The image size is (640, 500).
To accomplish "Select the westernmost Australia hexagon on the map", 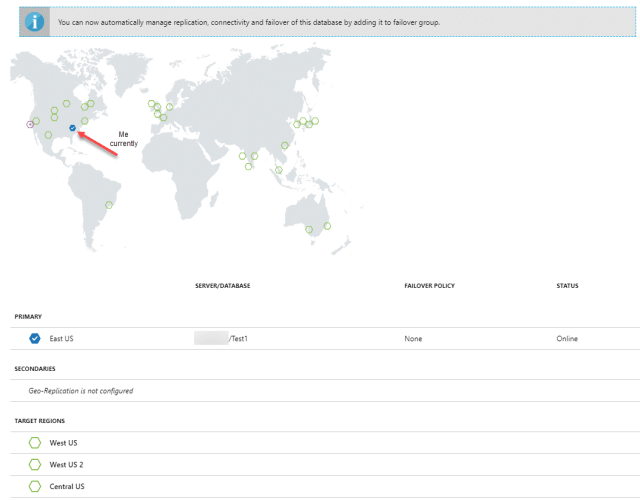I will click(x=309, y=229).
